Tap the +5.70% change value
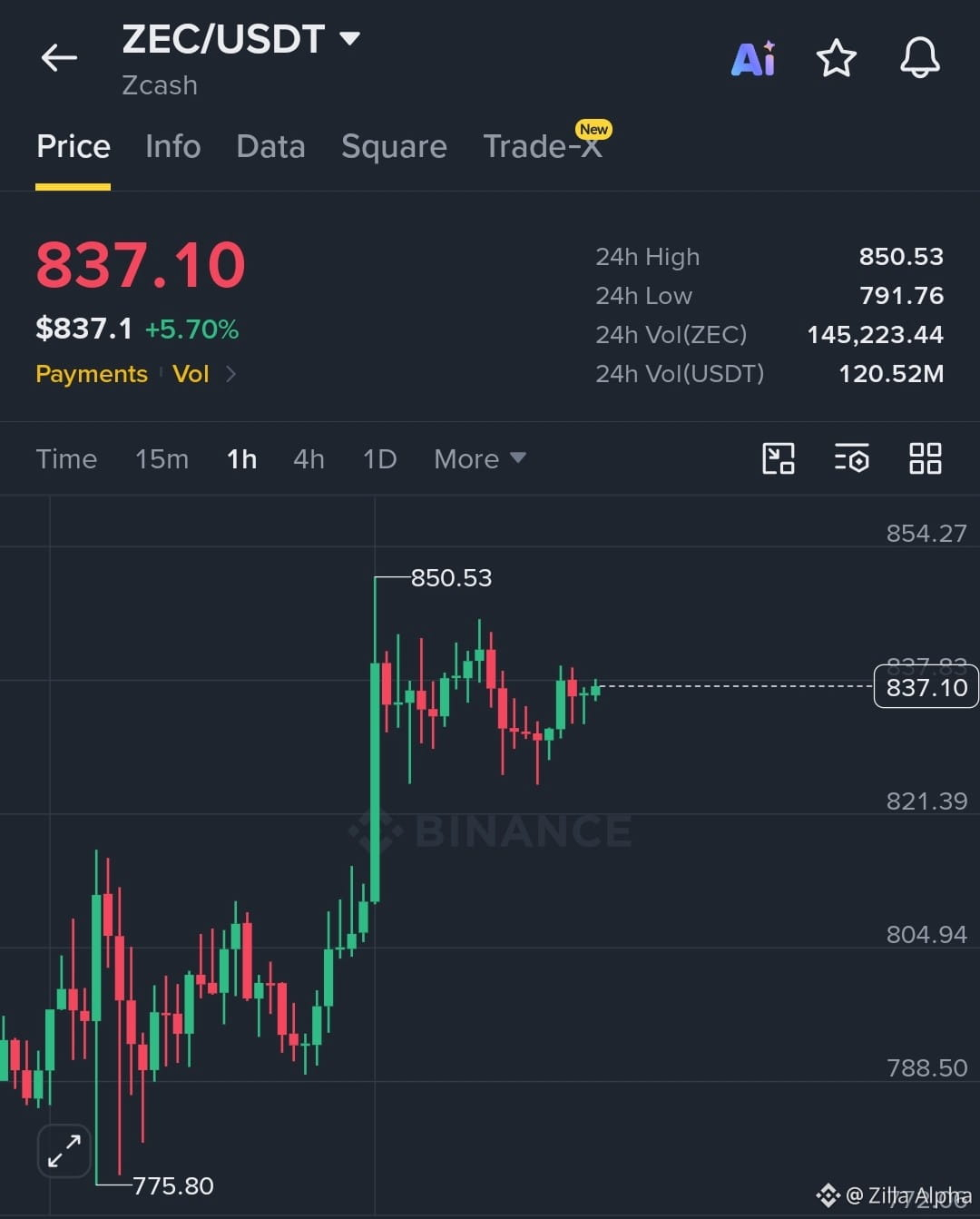Viewport: 980px width, 1219px height. (191, 329)
